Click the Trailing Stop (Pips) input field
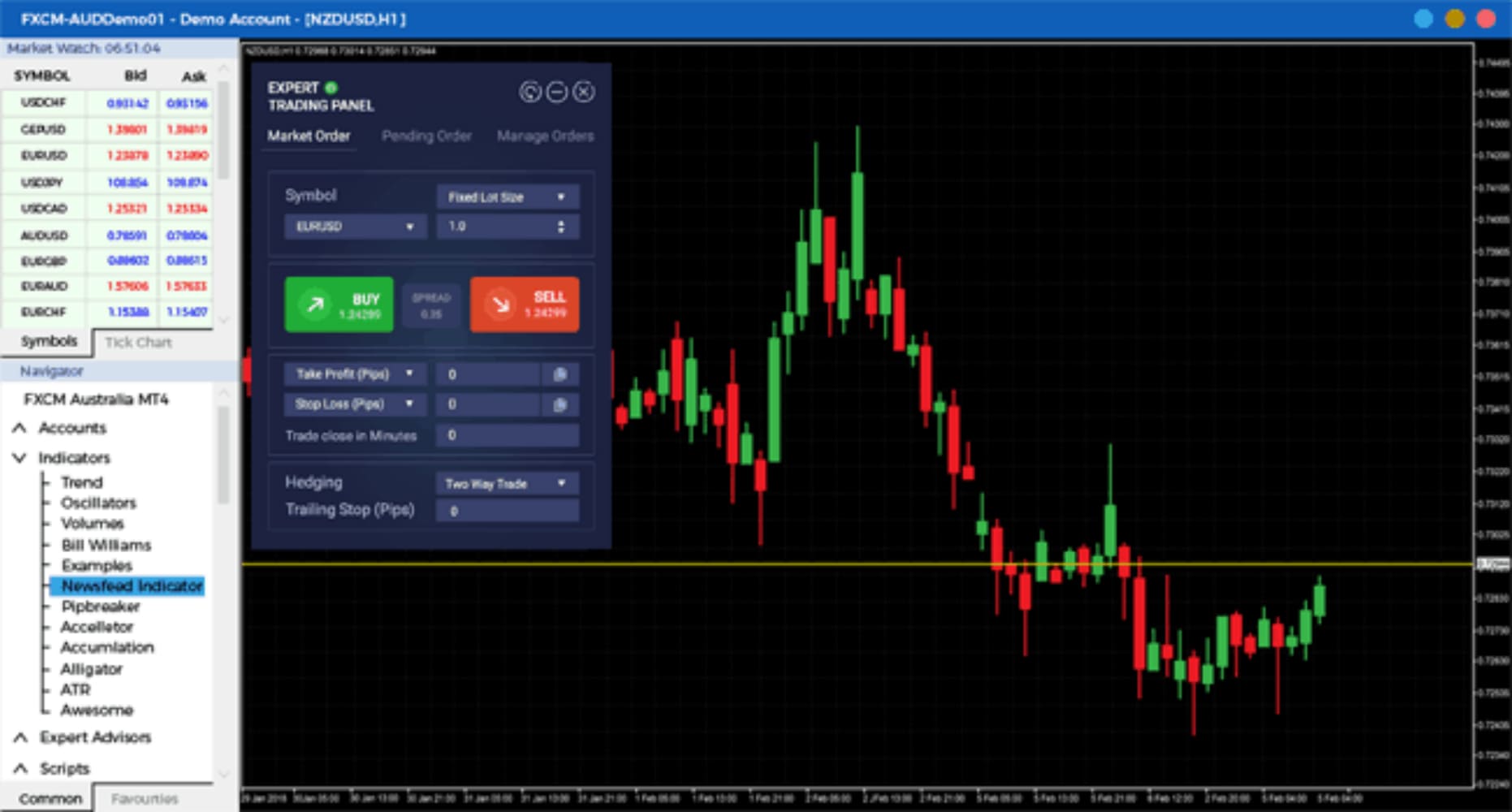This screenshot has height=812, width=1512. pyautogui.click(x=508, y=511)
